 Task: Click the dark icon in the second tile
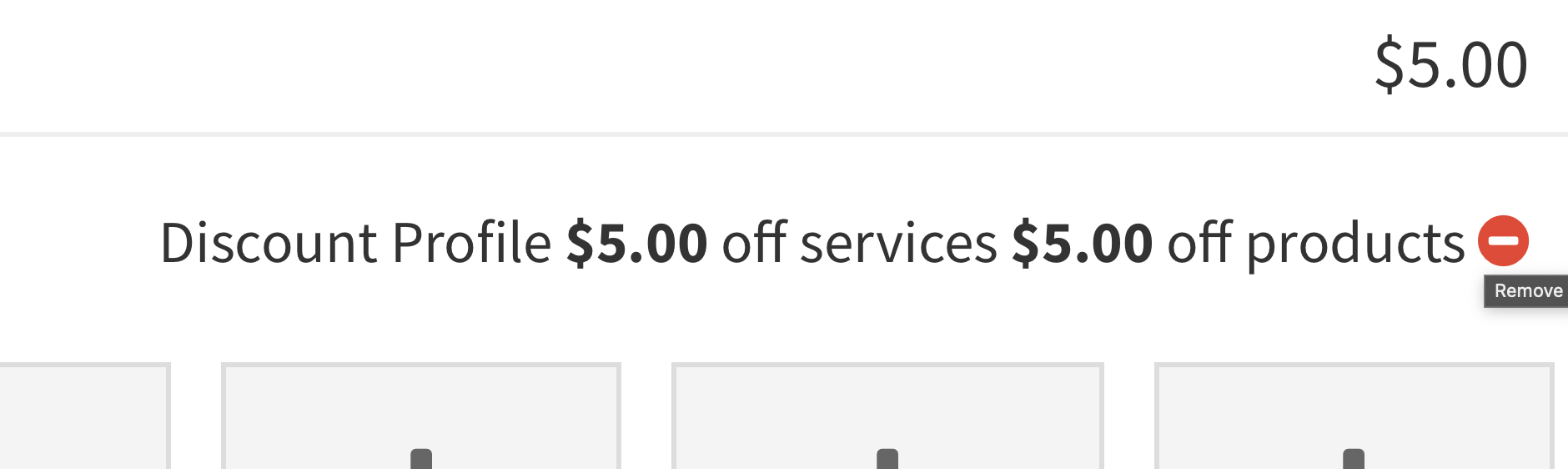tap(421, 458)
